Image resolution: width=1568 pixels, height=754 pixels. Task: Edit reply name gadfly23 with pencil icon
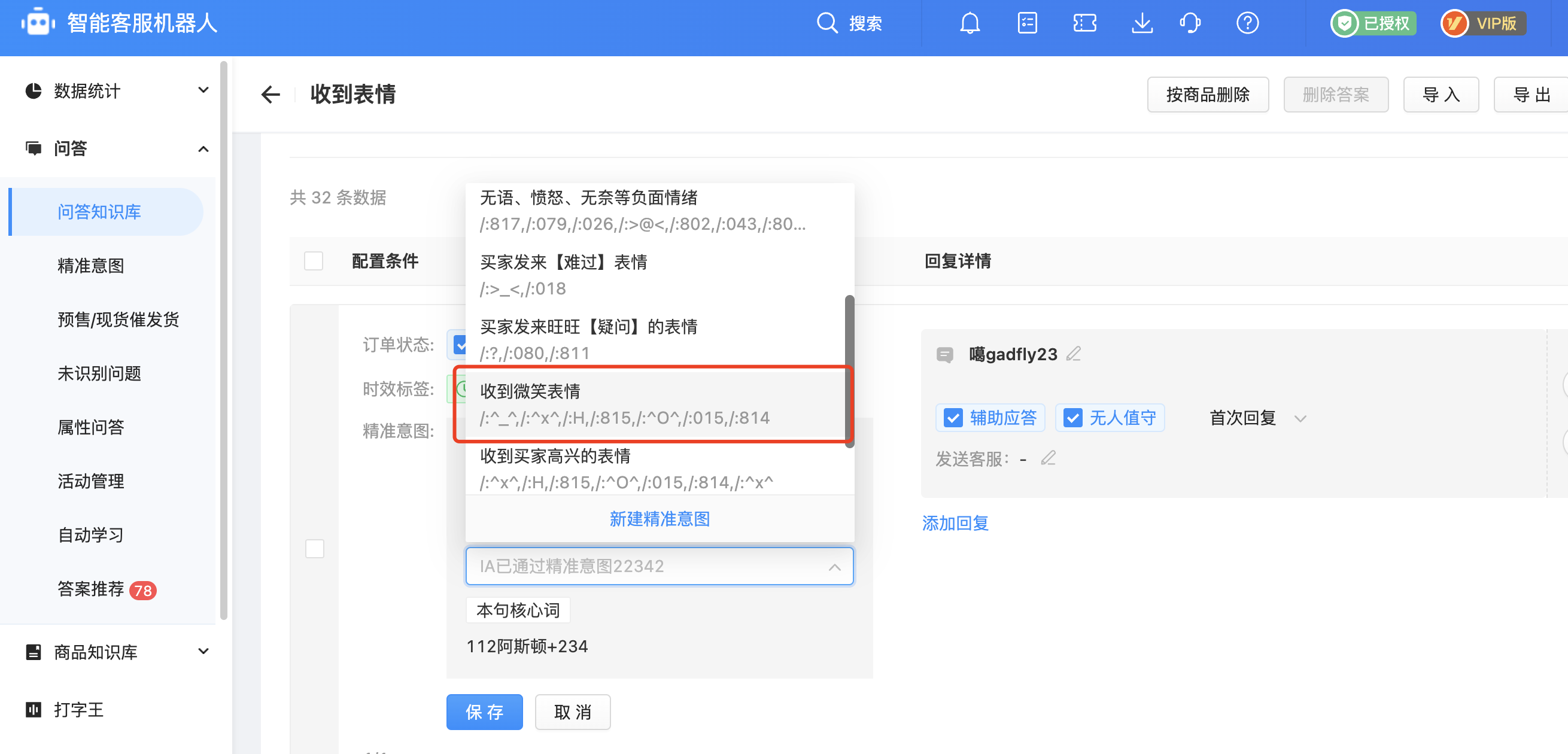coord(1074,354)
